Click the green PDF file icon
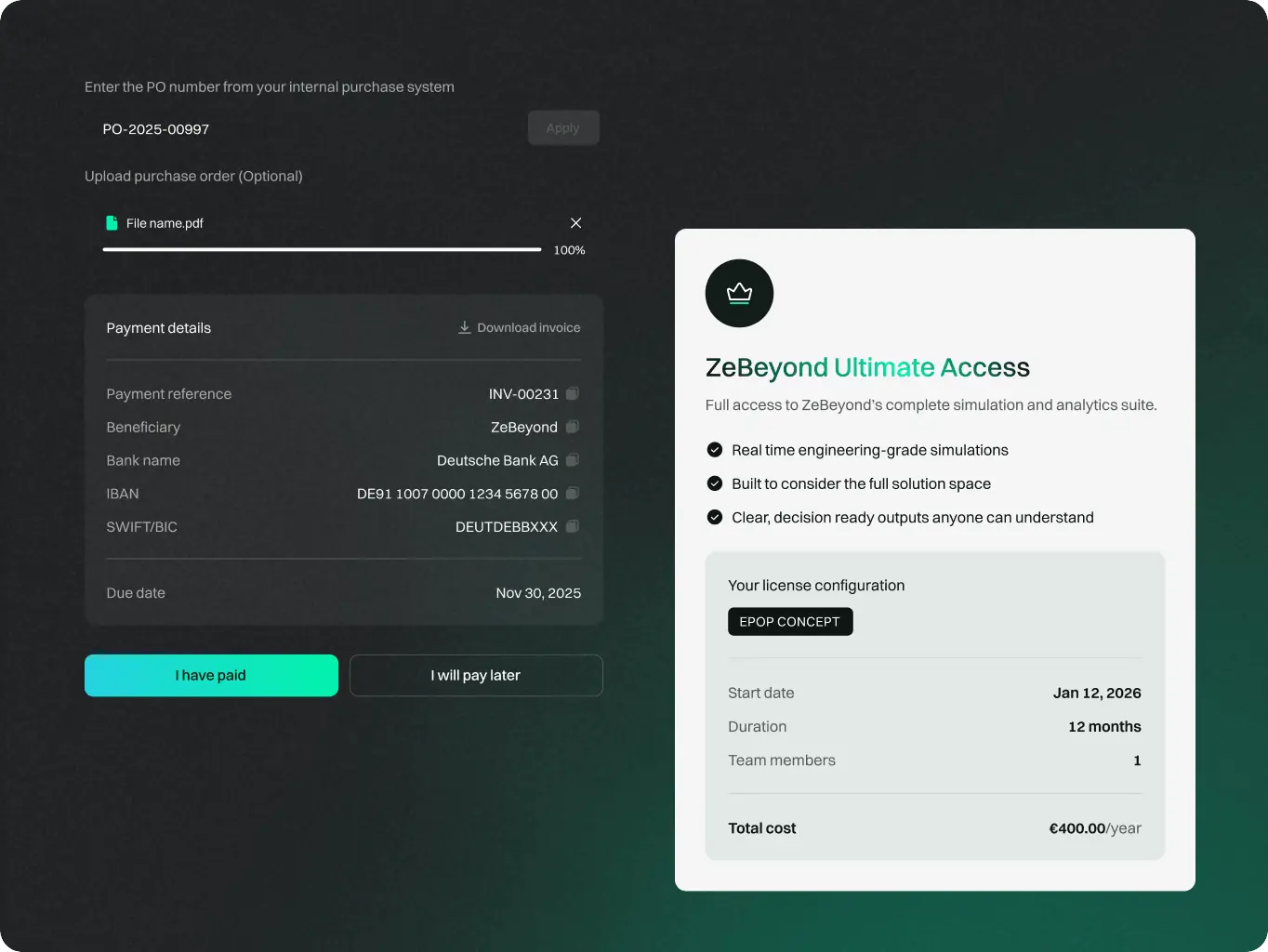 pyautogui.click(x=112, y=223)
